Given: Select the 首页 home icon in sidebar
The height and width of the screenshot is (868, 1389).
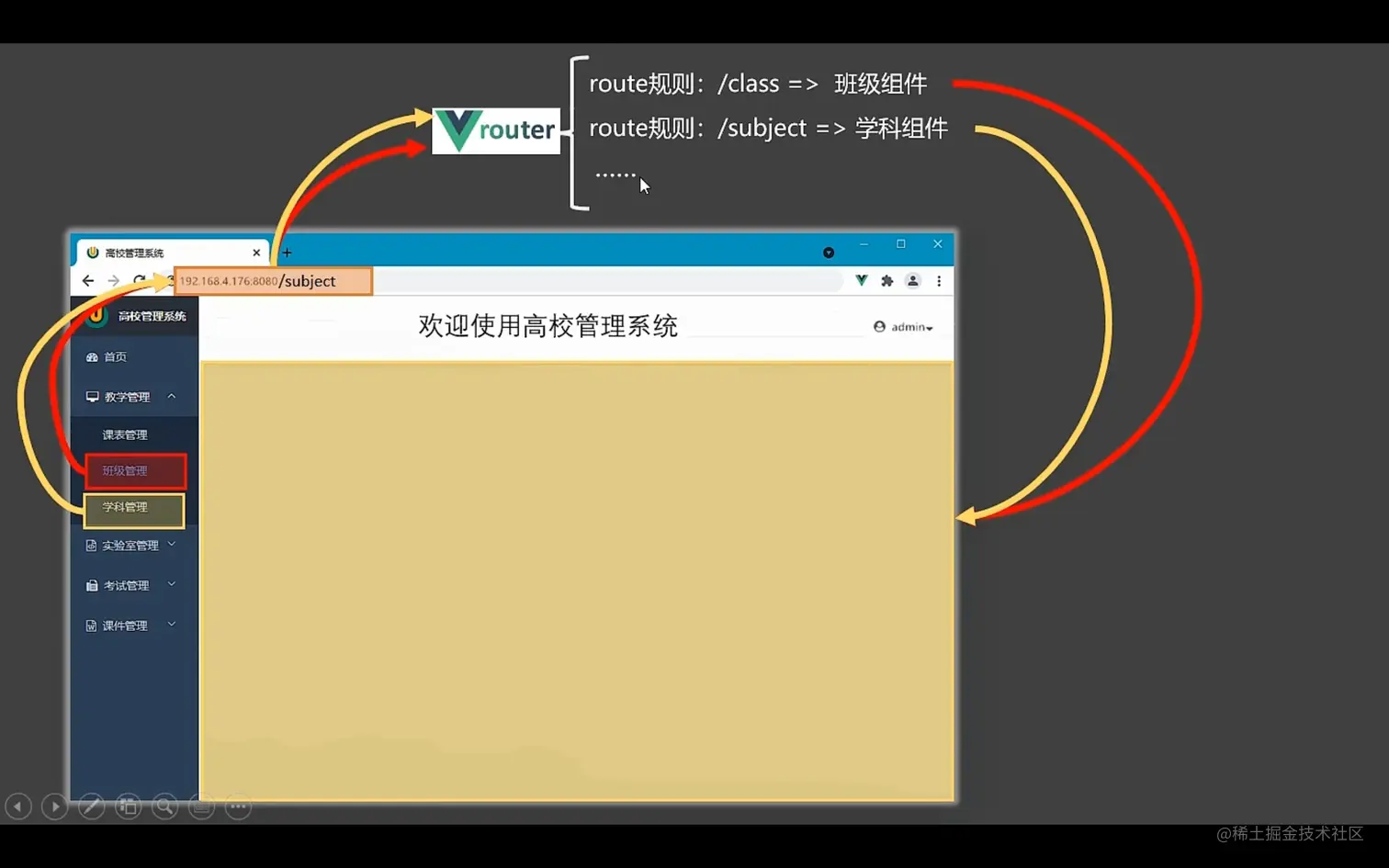Looking at the screenshot, I should [92, 357].
